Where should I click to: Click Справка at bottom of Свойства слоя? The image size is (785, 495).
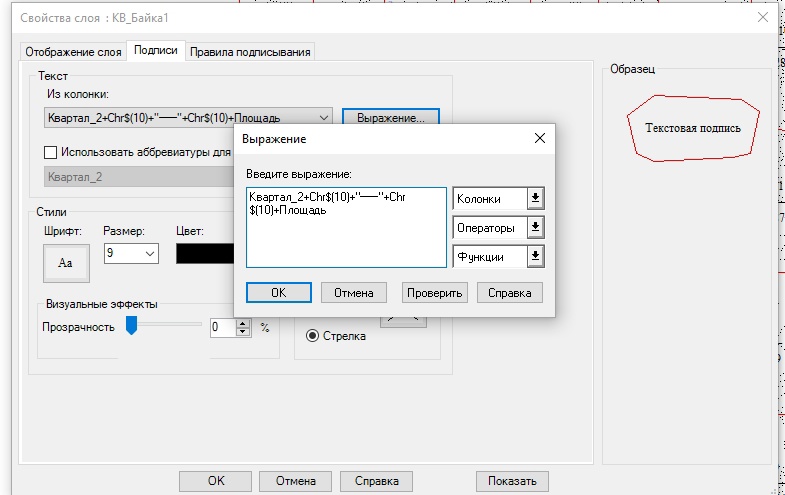376,481
